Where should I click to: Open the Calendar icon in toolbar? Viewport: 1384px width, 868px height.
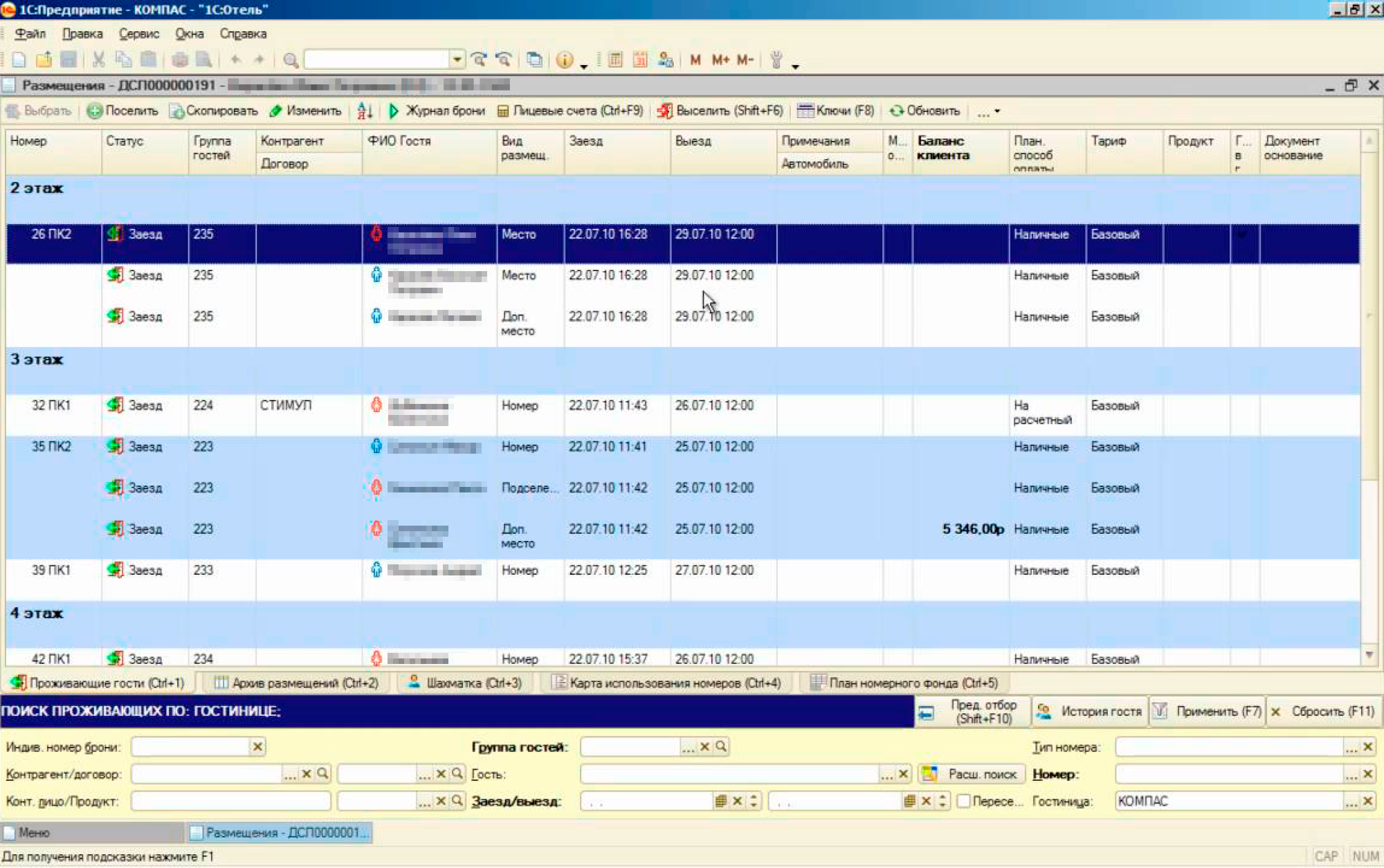point(640,60)
